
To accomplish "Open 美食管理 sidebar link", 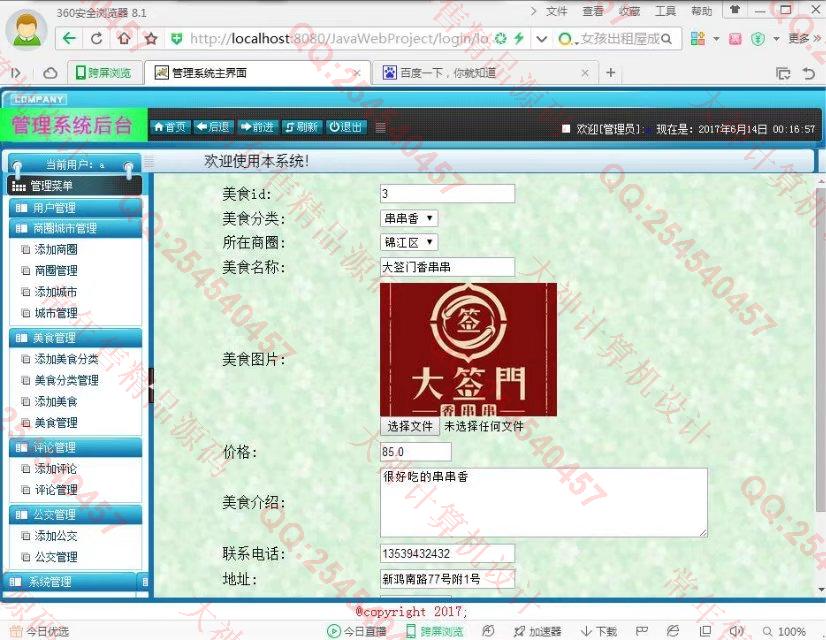I will [56, 422].
